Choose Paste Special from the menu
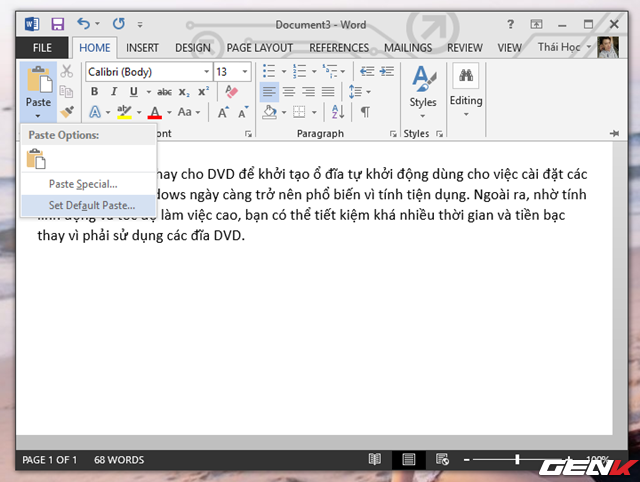This screenshot has width=640, height=482. tap(88, 184)
